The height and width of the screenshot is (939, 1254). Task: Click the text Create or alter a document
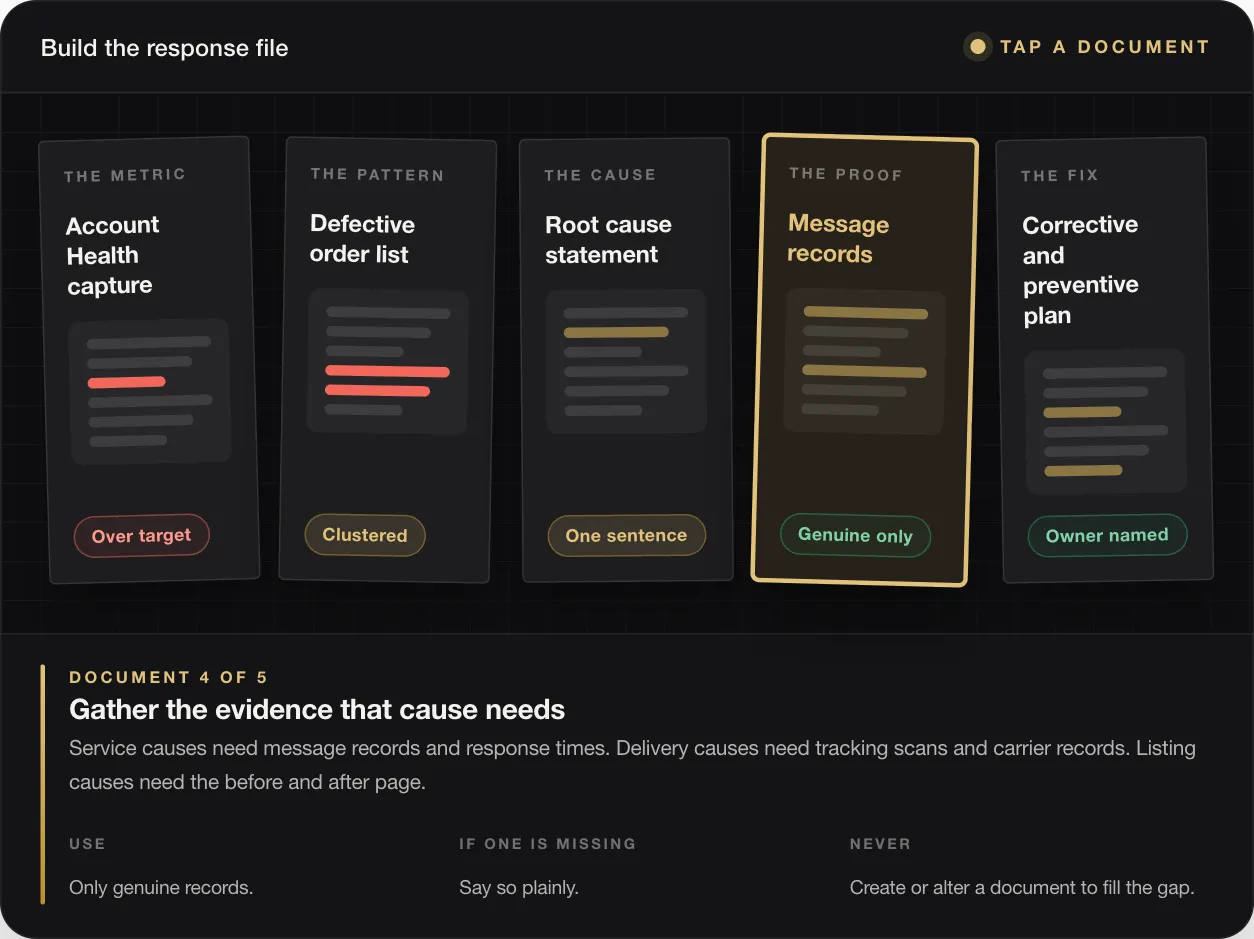click(1022, 887)
